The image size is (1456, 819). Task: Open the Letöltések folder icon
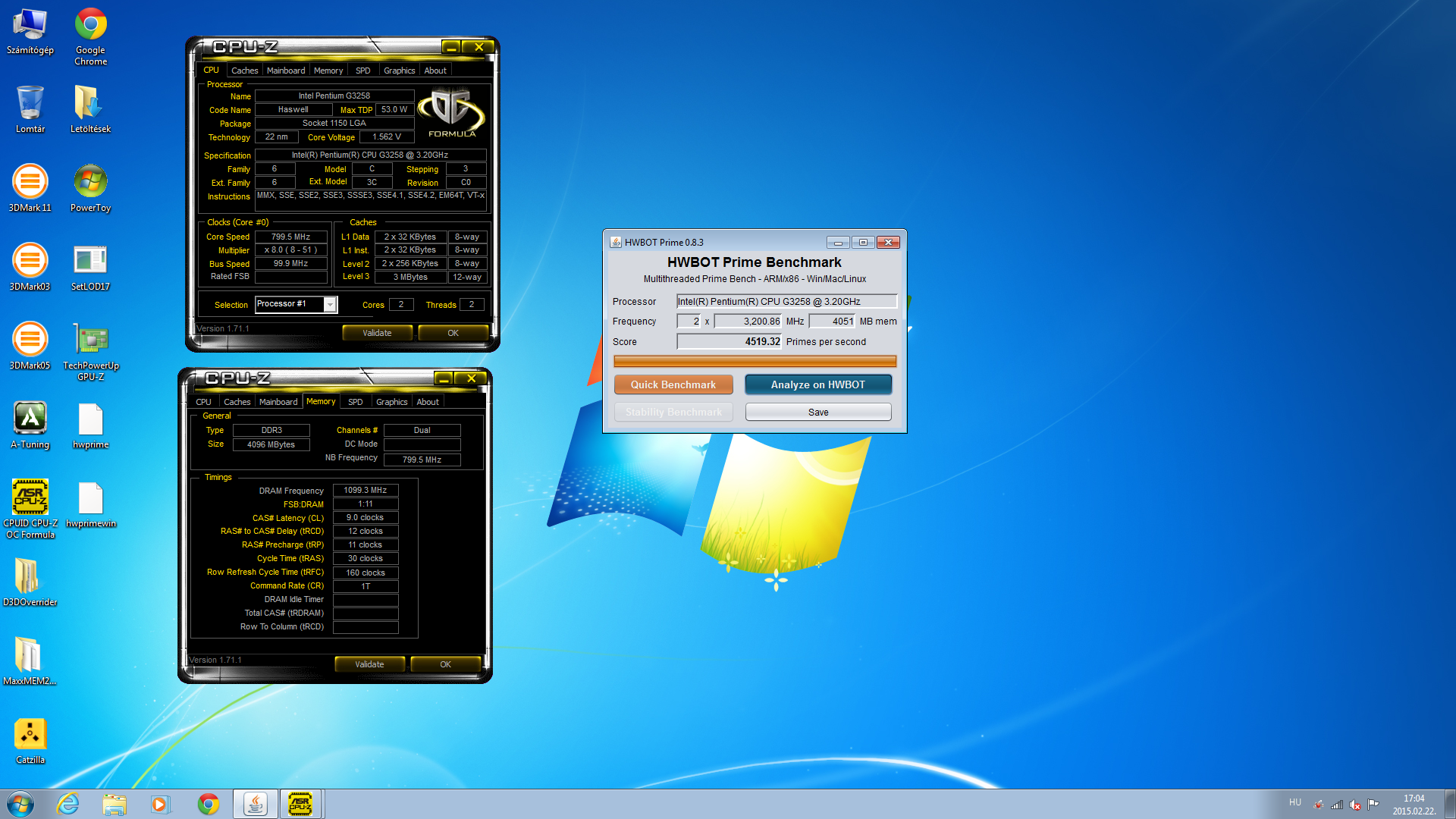[x=91, y=109]
